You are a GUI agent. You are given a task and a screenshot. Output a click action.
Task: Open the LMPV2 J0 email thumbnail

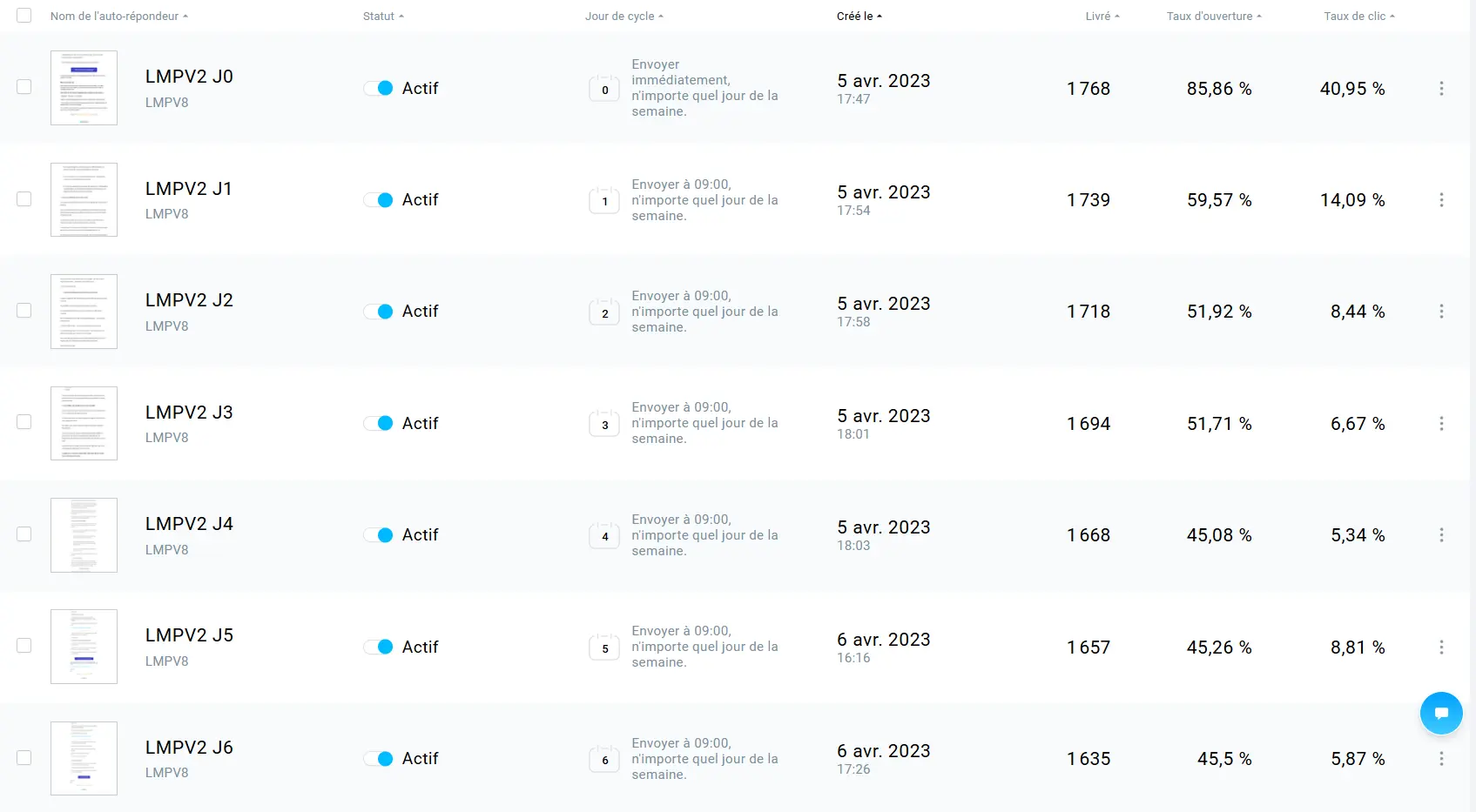(84, 88)
